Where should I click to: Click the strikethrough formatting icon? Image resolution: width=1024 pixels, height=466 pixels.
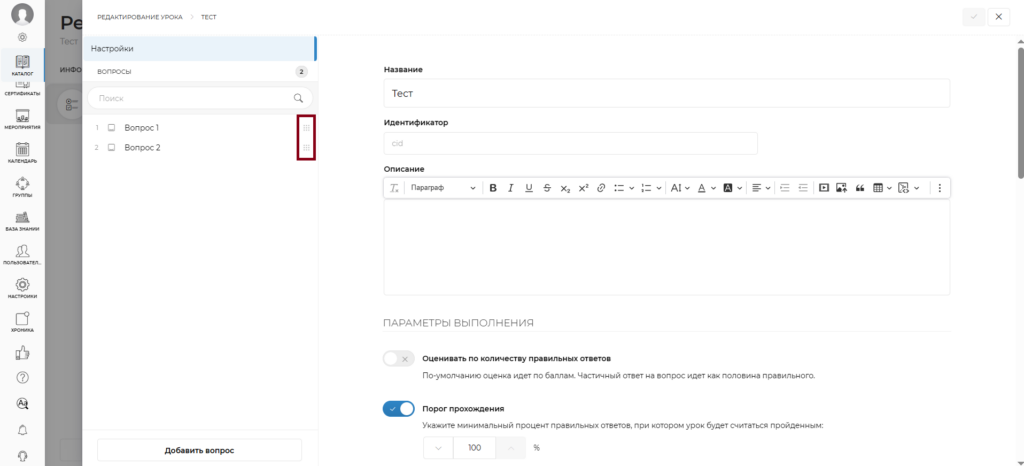[546, 188]
